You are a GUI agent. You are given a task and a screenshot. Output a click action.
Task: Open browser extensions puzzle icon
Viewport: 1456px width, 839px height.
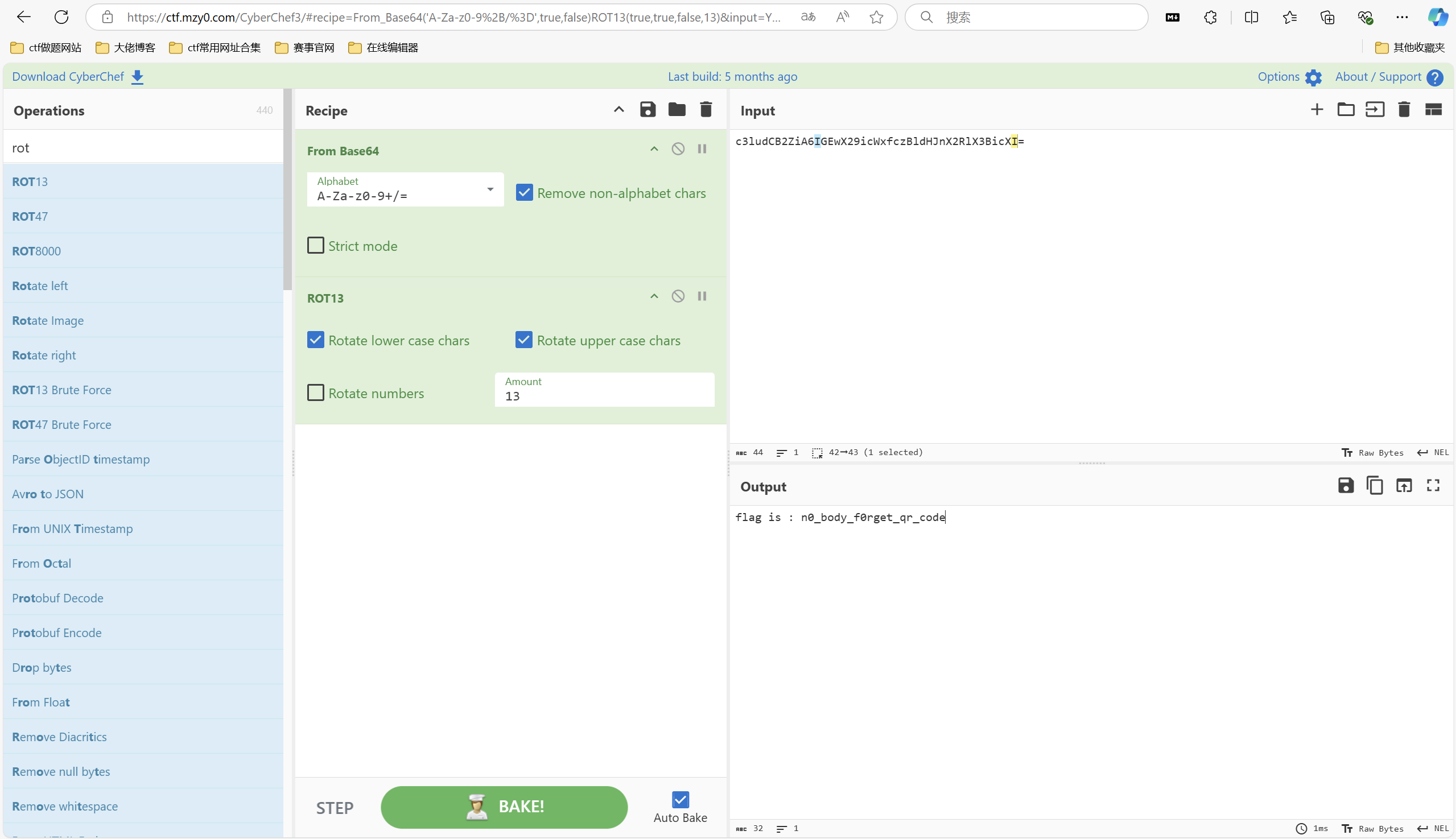pos(1210,17)
